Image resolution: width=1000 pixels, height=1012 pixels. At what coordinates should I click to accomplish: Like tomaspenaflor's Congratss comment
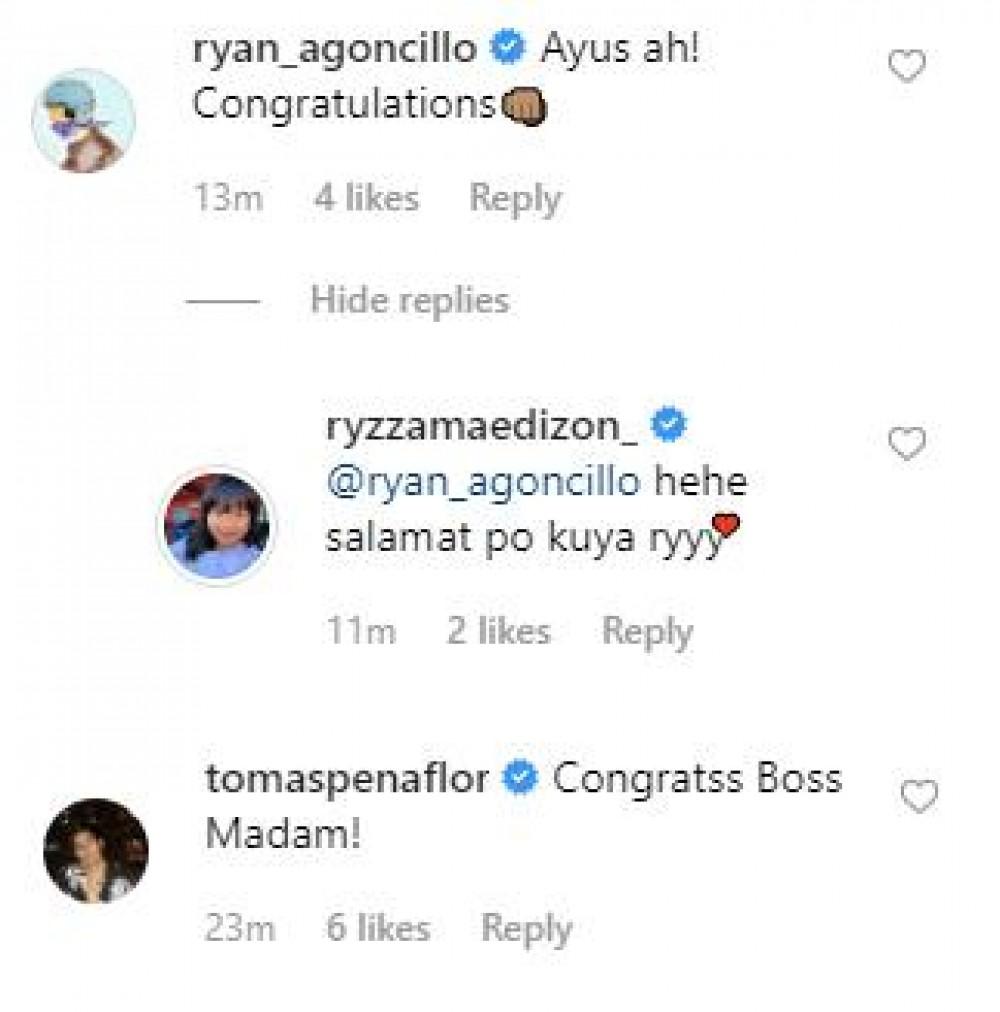point(919,797)
